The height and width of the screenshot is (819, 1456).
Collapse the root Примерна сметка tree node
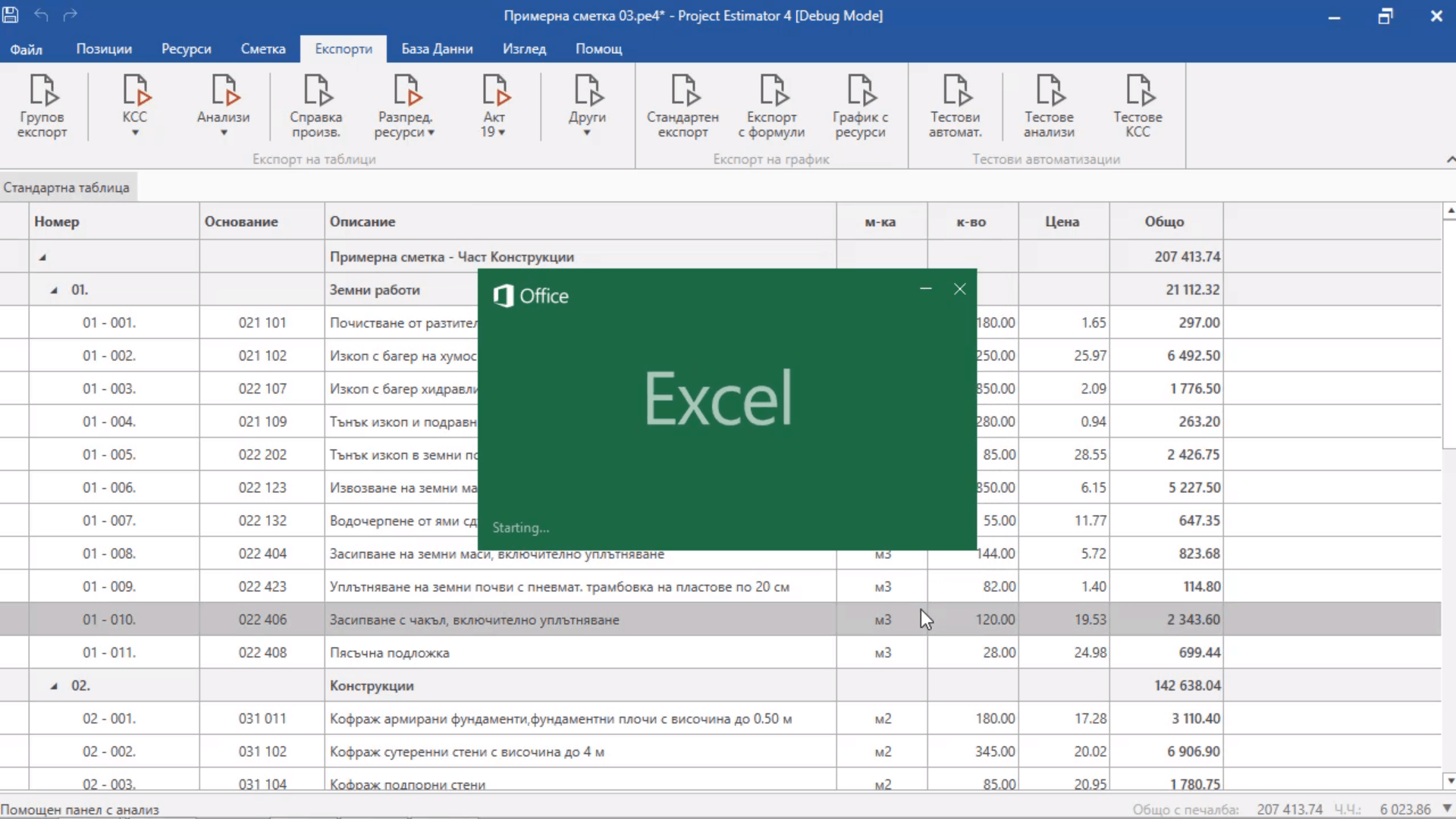(42, 257)
